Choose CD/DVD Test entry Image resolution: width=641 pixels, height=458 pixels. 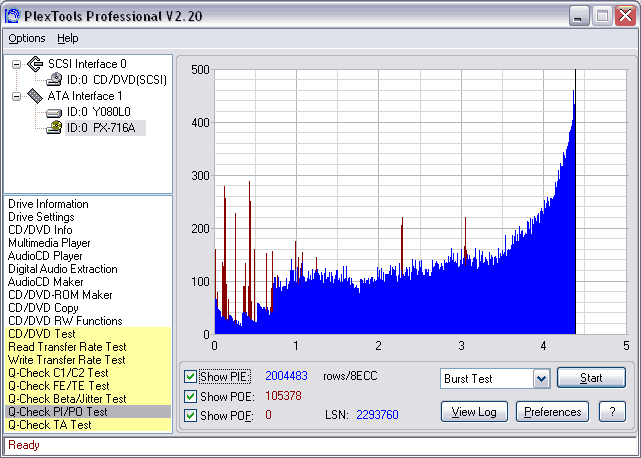point(42,334)
